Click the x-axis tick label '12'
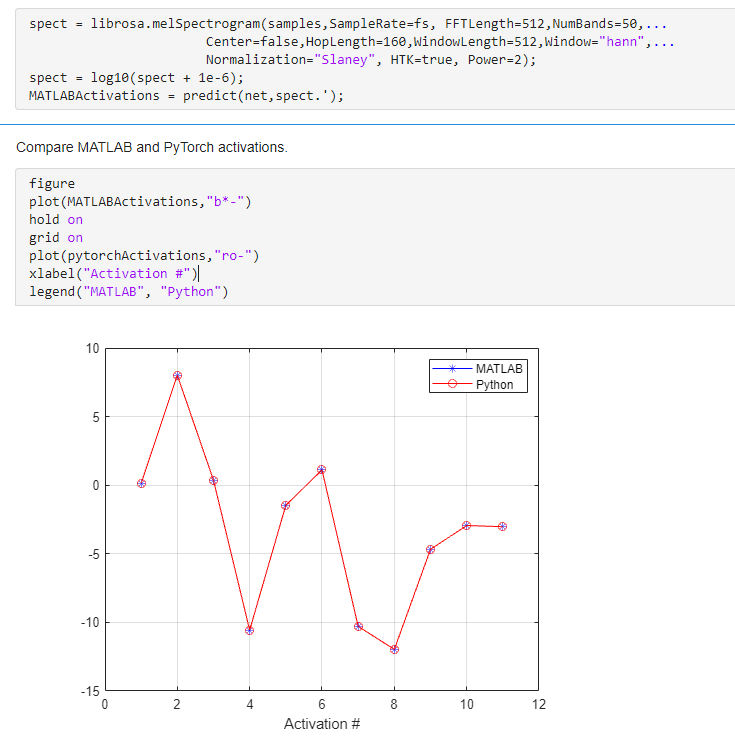The image size is (735, 738). click(x=539, y=704)
